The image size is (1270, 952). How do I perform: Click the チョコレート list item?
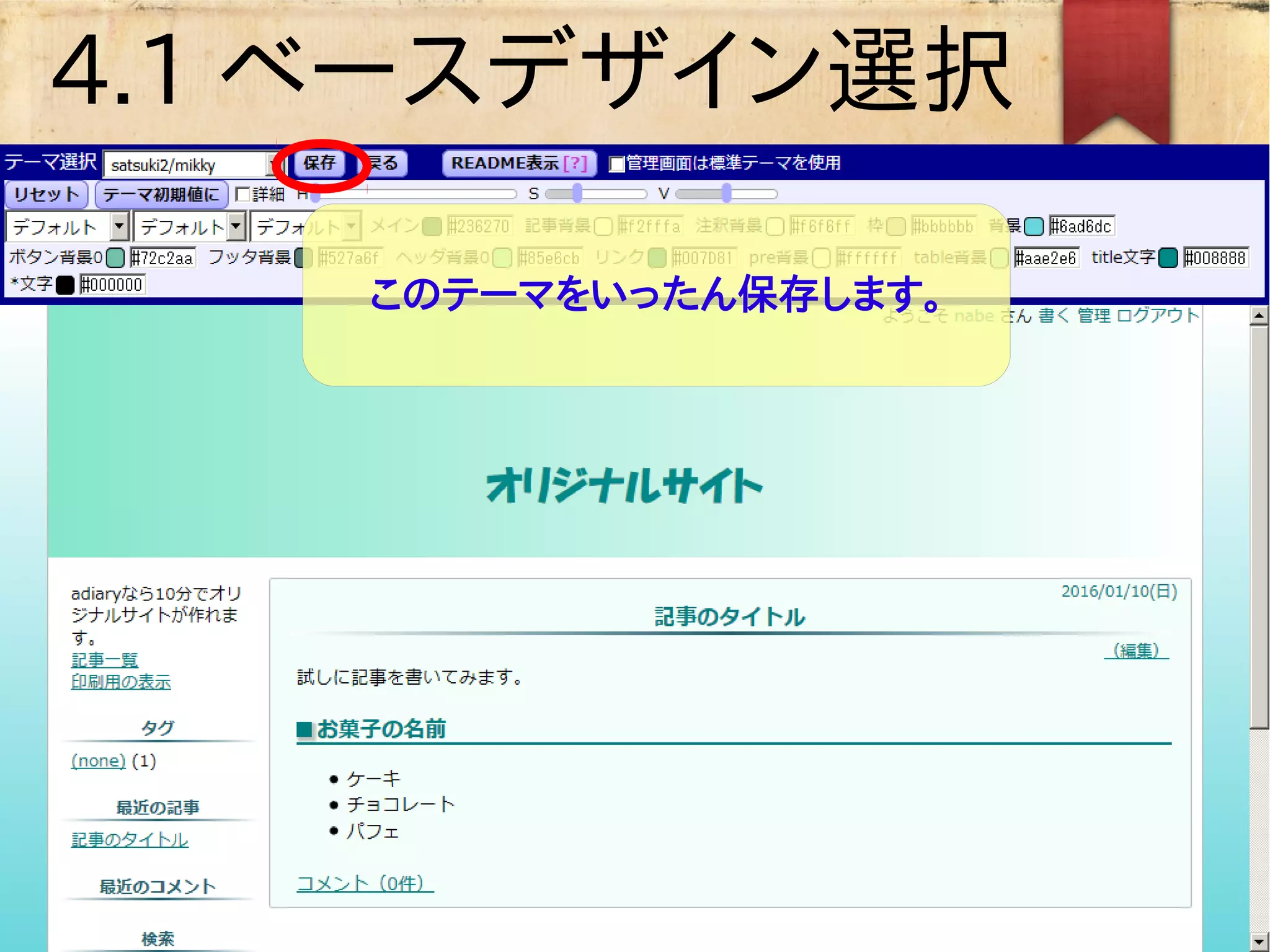pyautogui.click(x=401, y=804)
